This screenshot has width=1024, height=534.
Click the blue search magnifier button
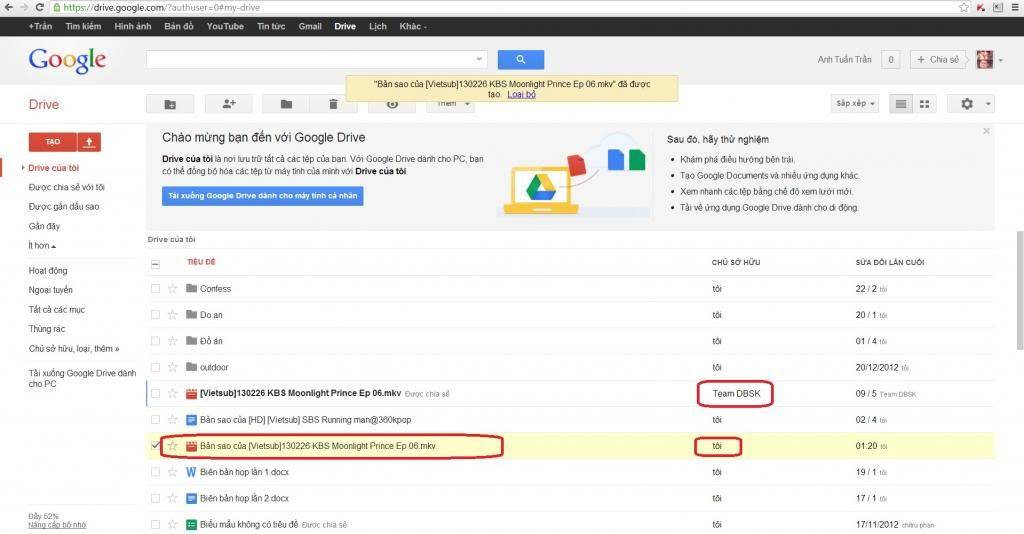[520, 59]
